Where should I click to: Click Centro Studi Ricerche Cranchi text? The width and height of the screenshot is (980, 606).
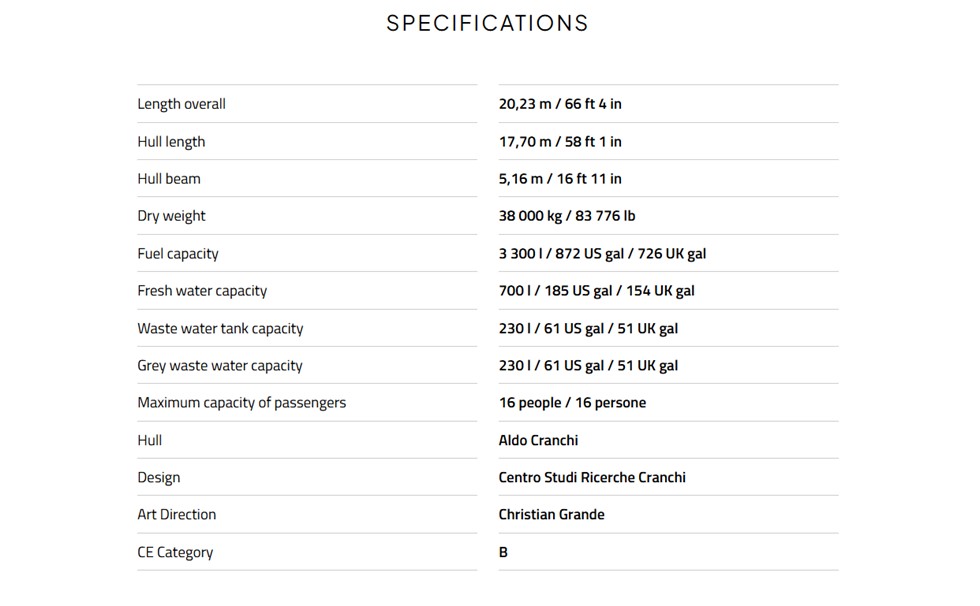click(592, 478)
